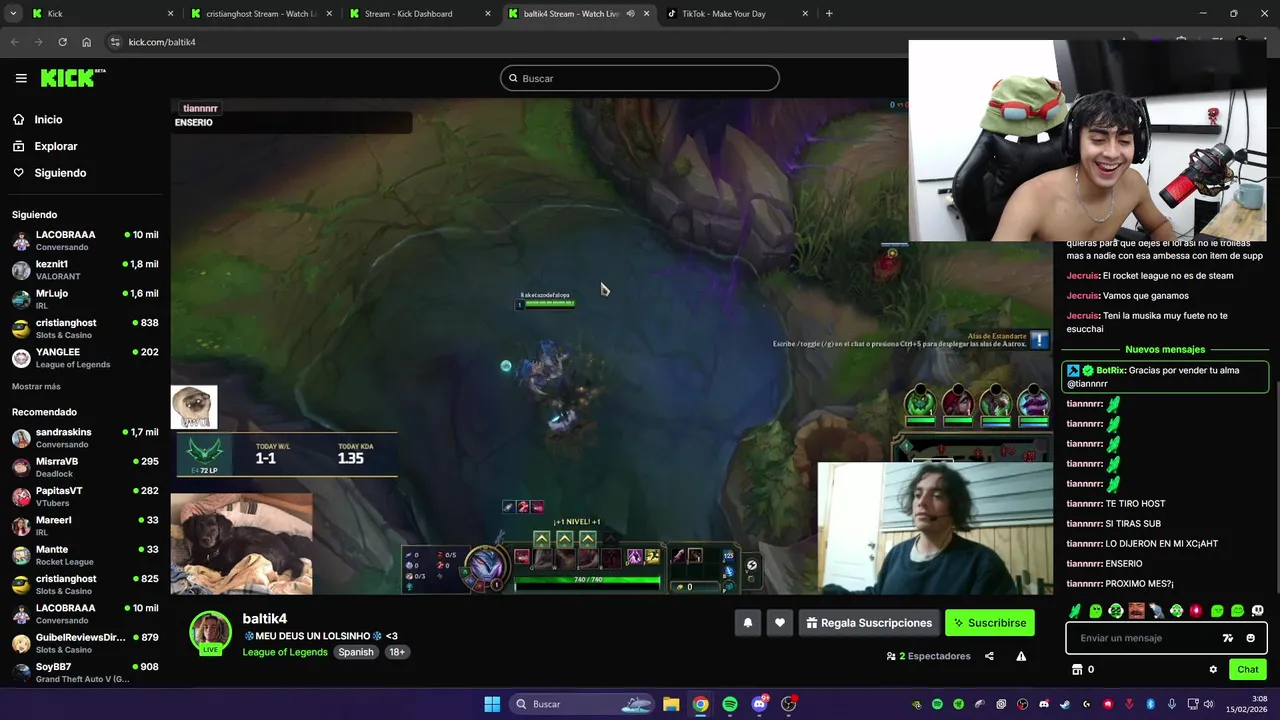
Task: Click the 18+ tag
Action: (x=396, y=652)
